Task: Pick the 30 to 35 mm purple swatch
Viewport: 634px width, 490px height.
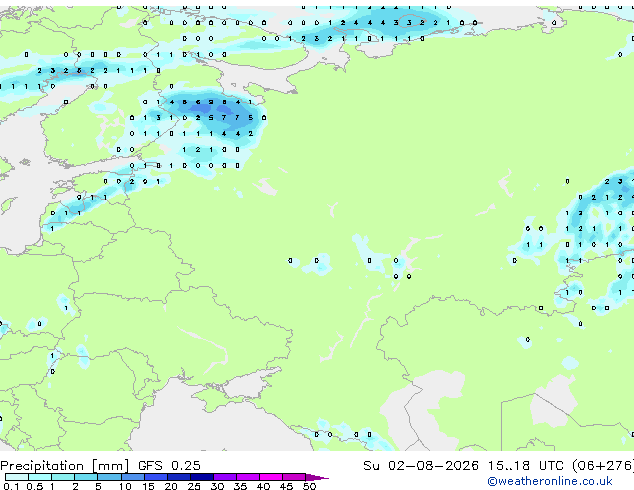Action: point(225,477)
